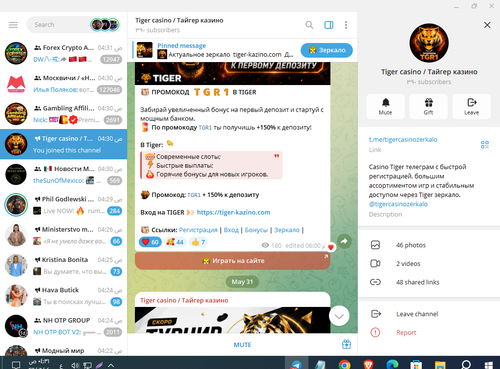Open the hamburger main menu
The height and width of the screenshot is (369, 500).
click(x=13, y=25)
